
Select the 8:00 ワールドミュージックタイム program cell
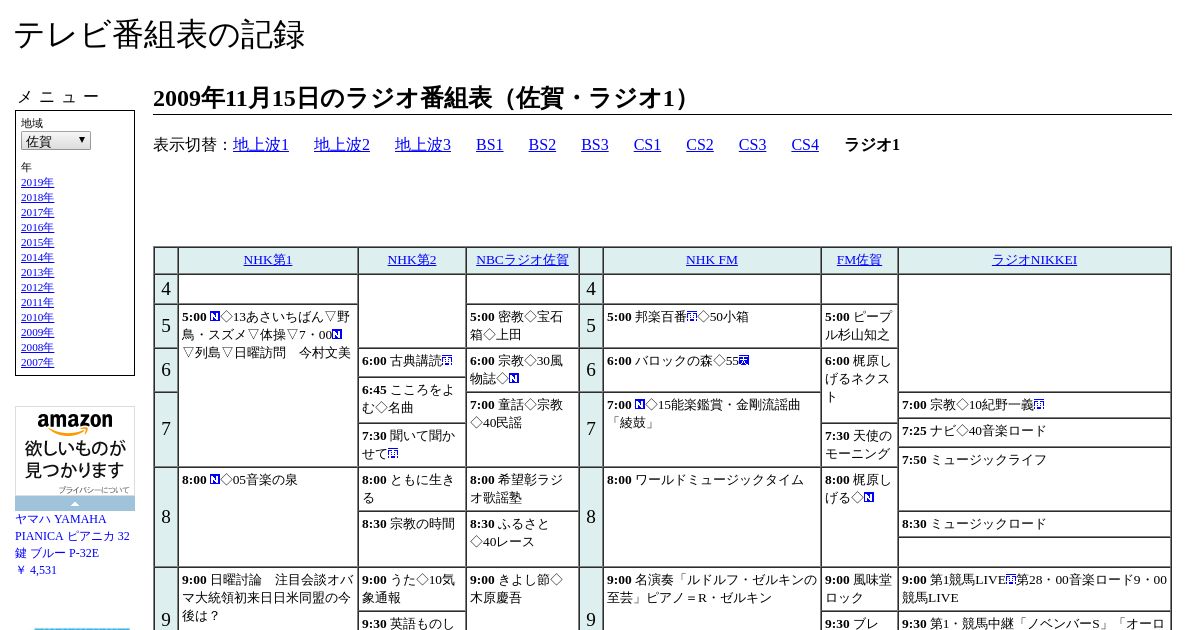(712, 517)
